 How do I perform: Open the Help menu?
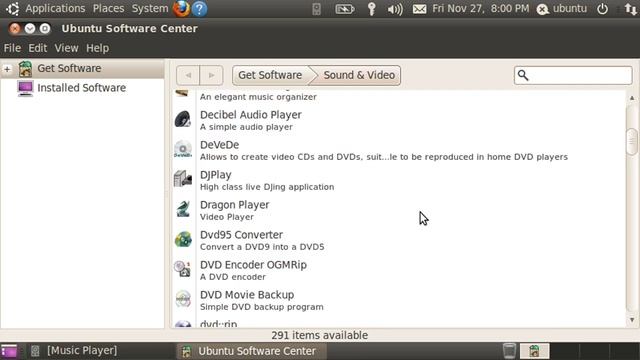[98, 48]
